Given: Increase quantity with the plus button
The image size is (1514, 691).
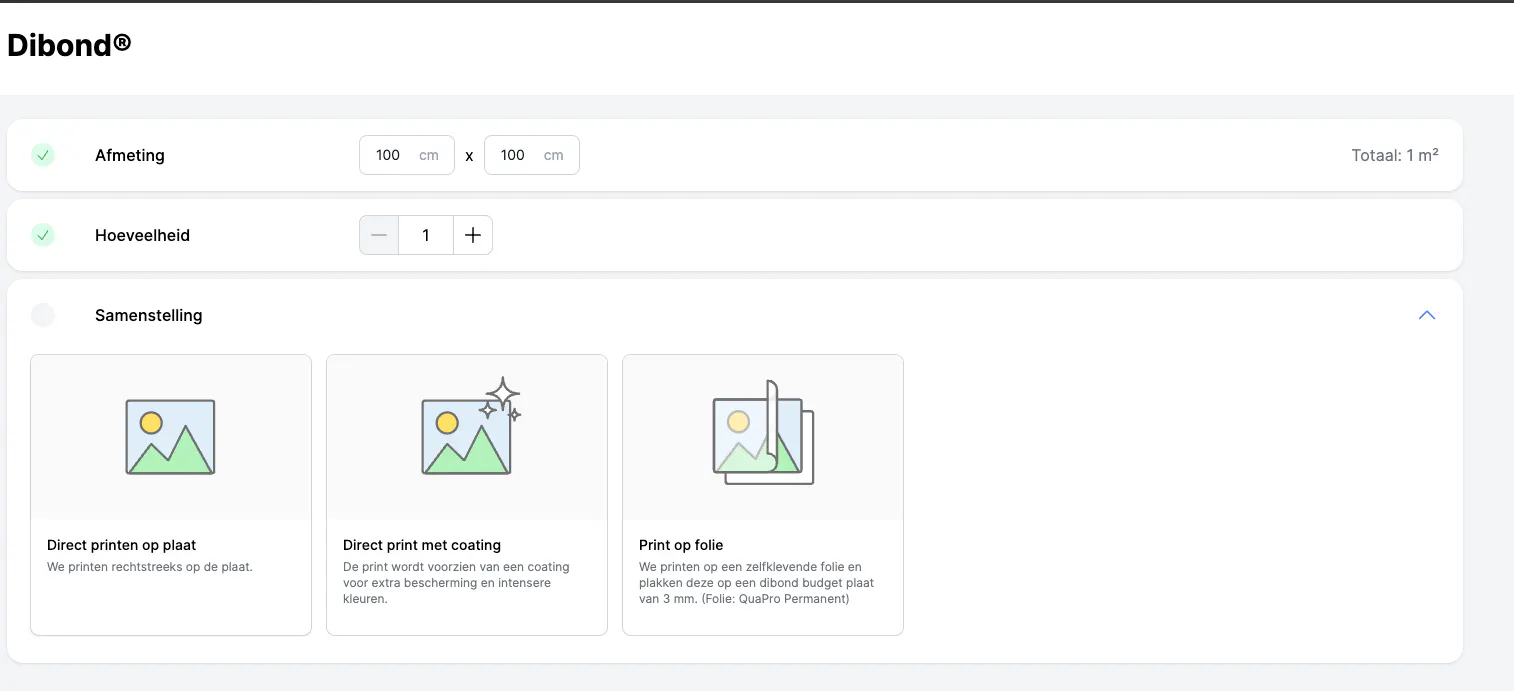Looking at the screenshot, I should [473, 235].
